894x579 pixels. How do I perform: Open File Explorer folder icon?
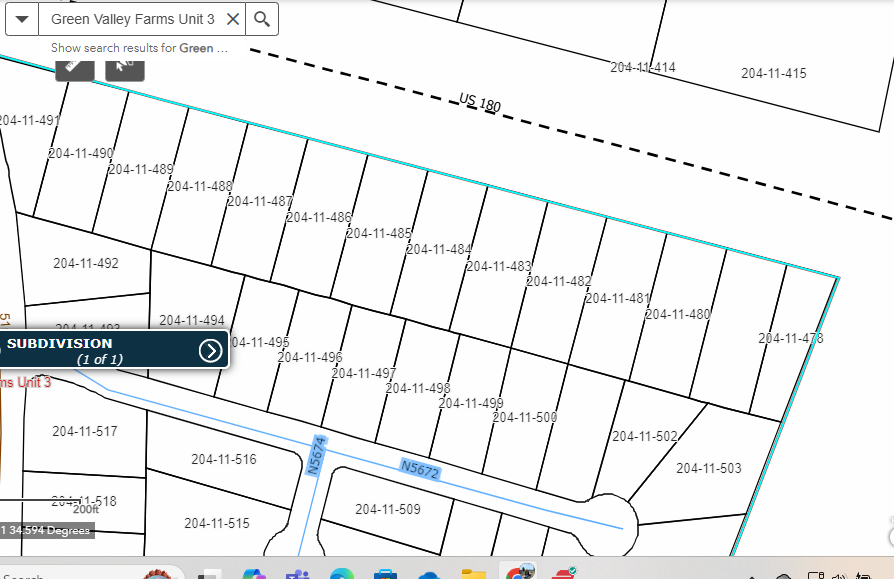click(473, 573)
